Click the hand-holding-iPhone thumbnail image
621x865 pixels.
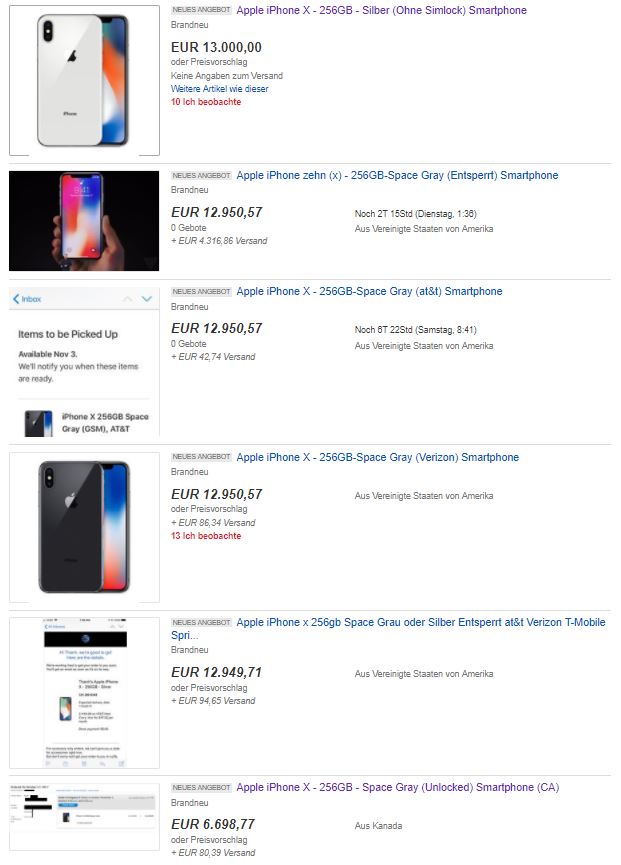(84, 221)
